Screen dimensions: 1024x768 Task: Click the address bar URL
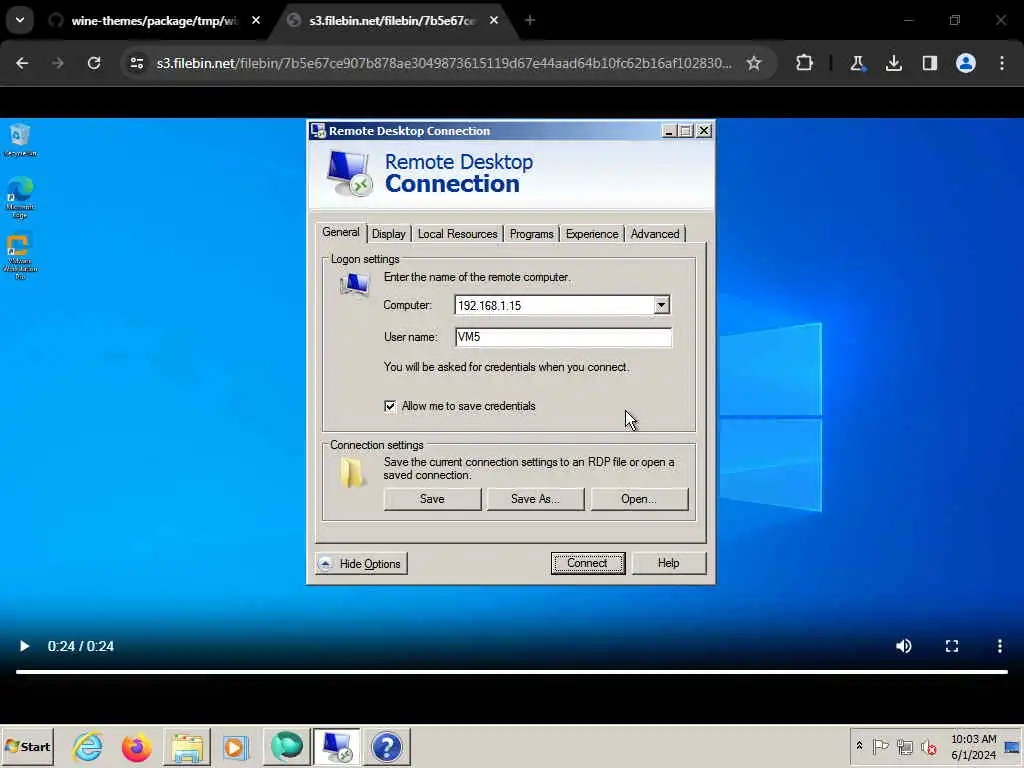click(x=444, y=63)
